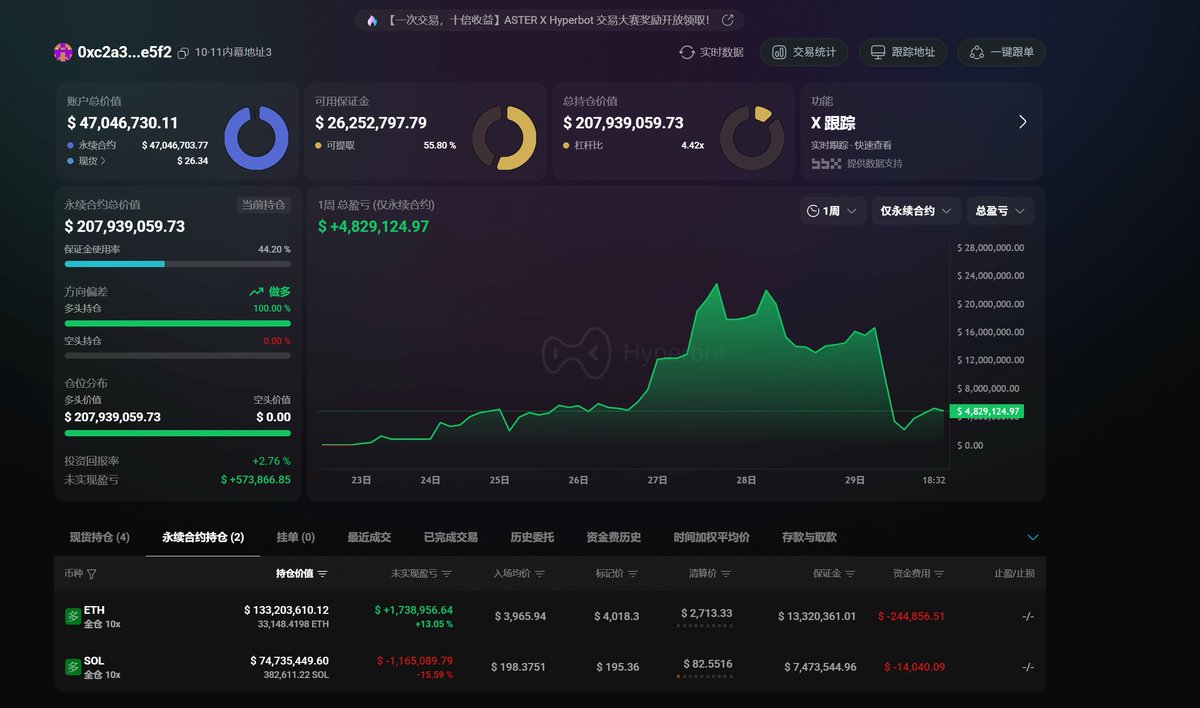This screenshot has height=708, width=1200.
Task: Click the account total value donut chart
Action: coord(256,138)
